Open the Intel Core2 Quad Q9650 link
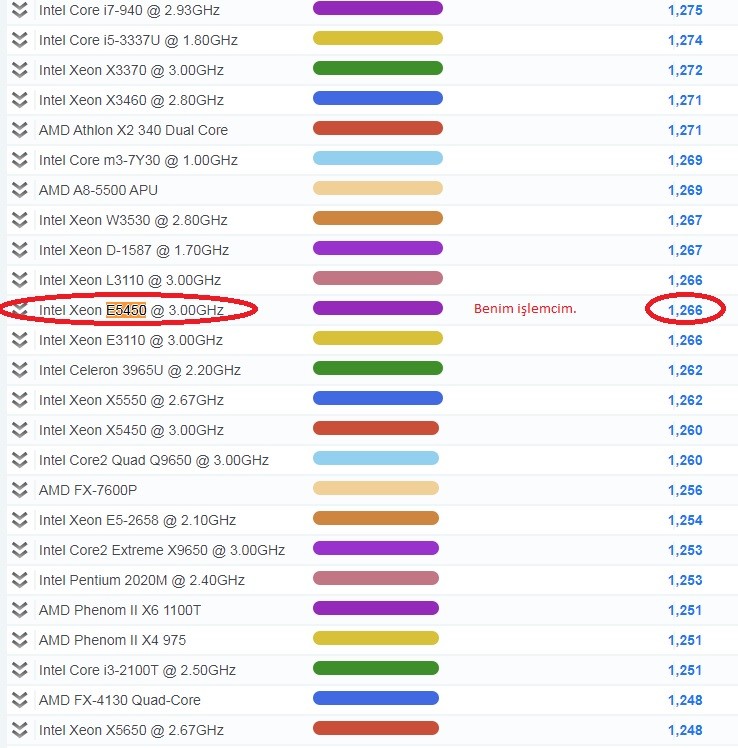 (x=154, y=460)
